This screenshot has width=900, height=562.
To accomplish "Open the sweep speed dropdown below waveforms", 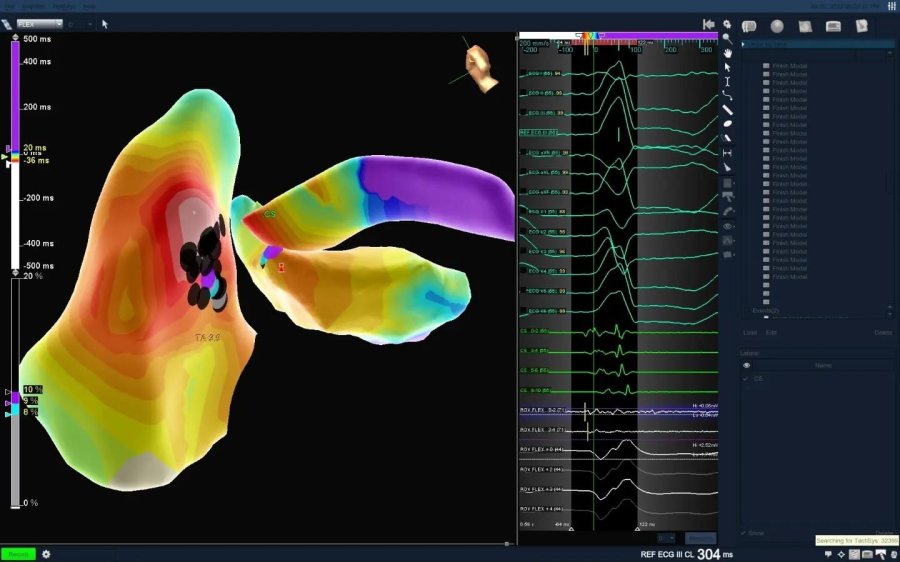I will tap(665, 538).
